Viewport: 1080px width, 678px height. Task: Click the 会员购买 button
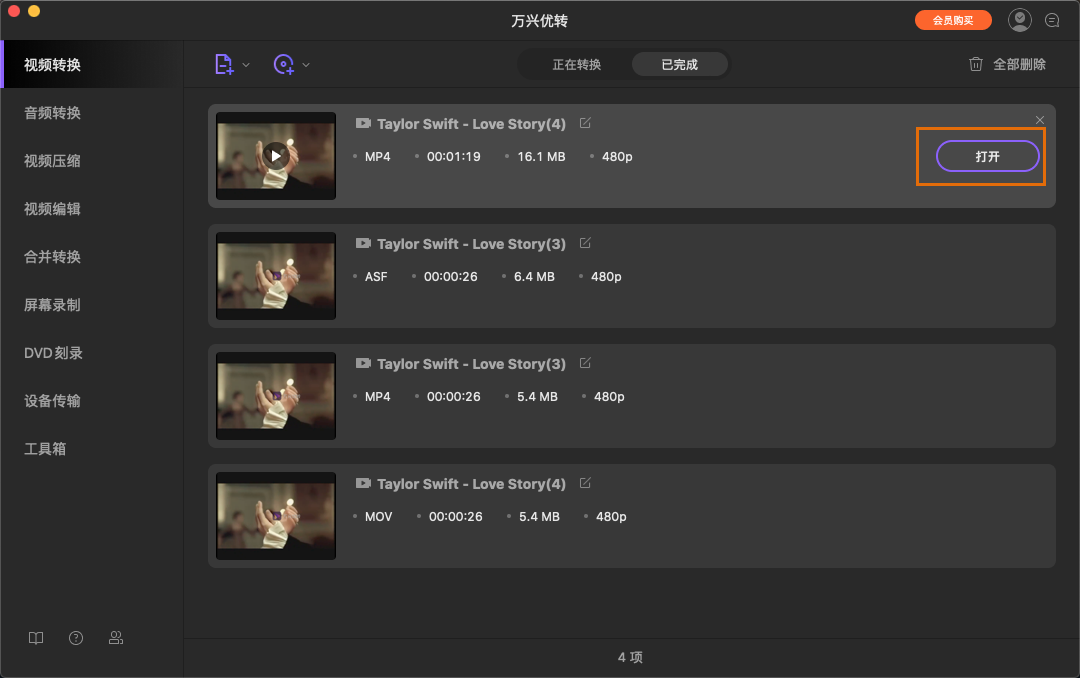tap(953, 21)
